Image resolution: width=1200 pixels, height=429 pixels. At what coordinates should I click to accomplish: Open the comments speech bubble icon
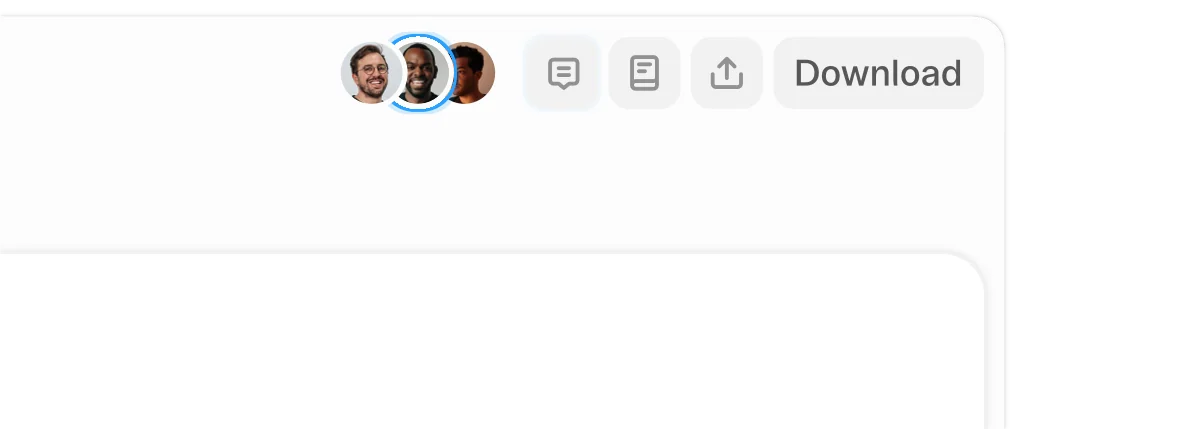564,73
